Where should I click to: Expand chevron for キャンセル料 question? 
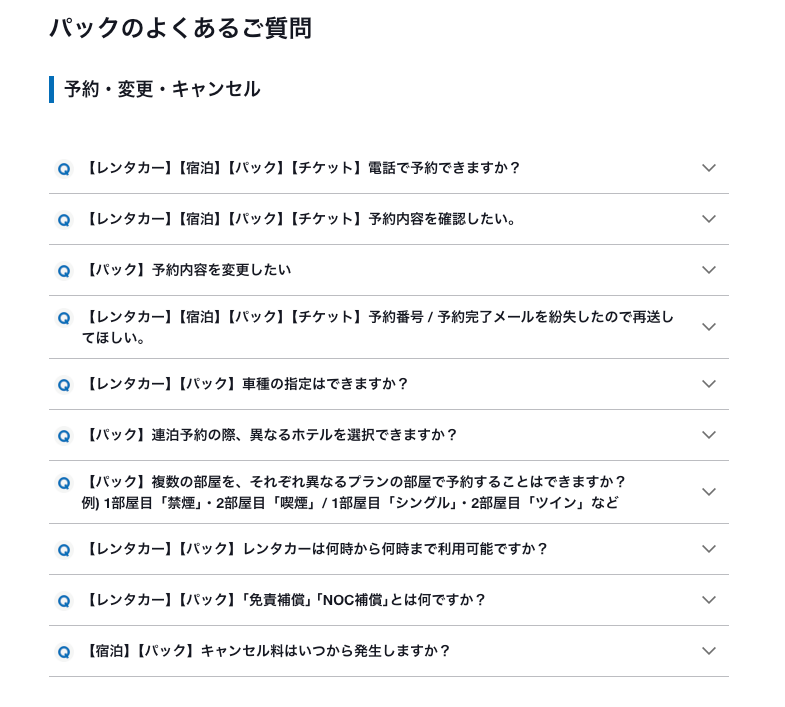708,651
